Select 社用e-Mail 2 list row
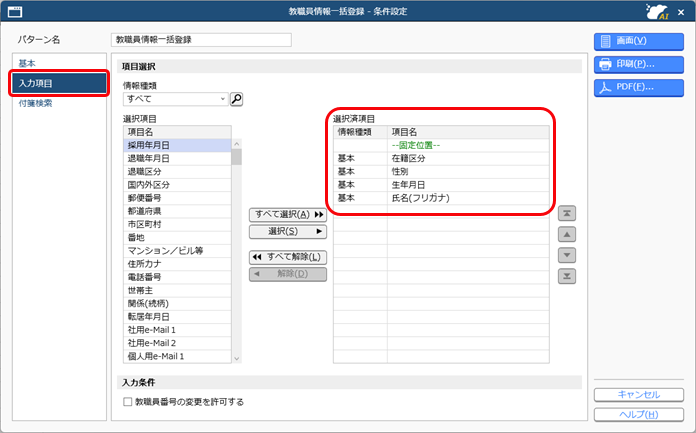 177,343
